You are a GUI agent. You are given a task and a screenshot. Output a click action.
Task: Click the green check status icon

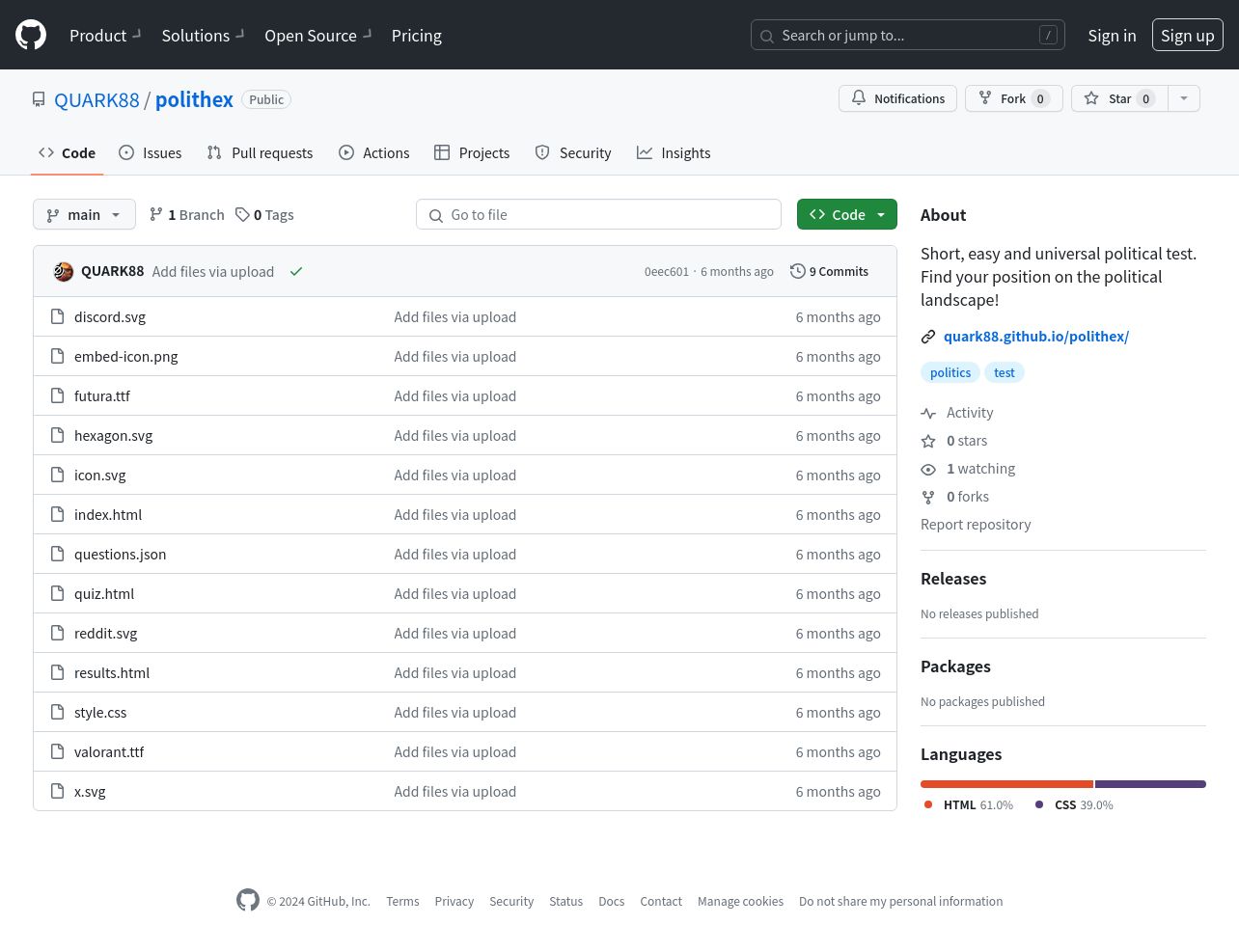click(x=296, y=272)
